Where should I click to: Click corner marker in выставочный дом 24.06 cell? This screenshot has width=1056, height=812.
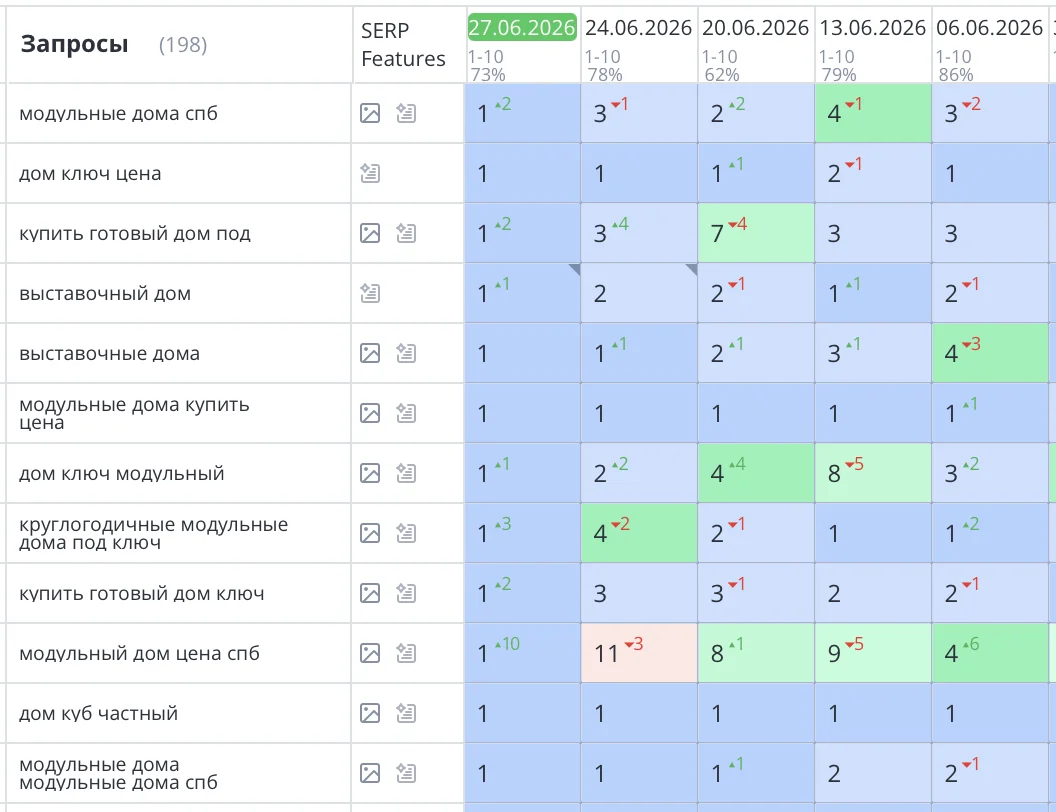692,269
